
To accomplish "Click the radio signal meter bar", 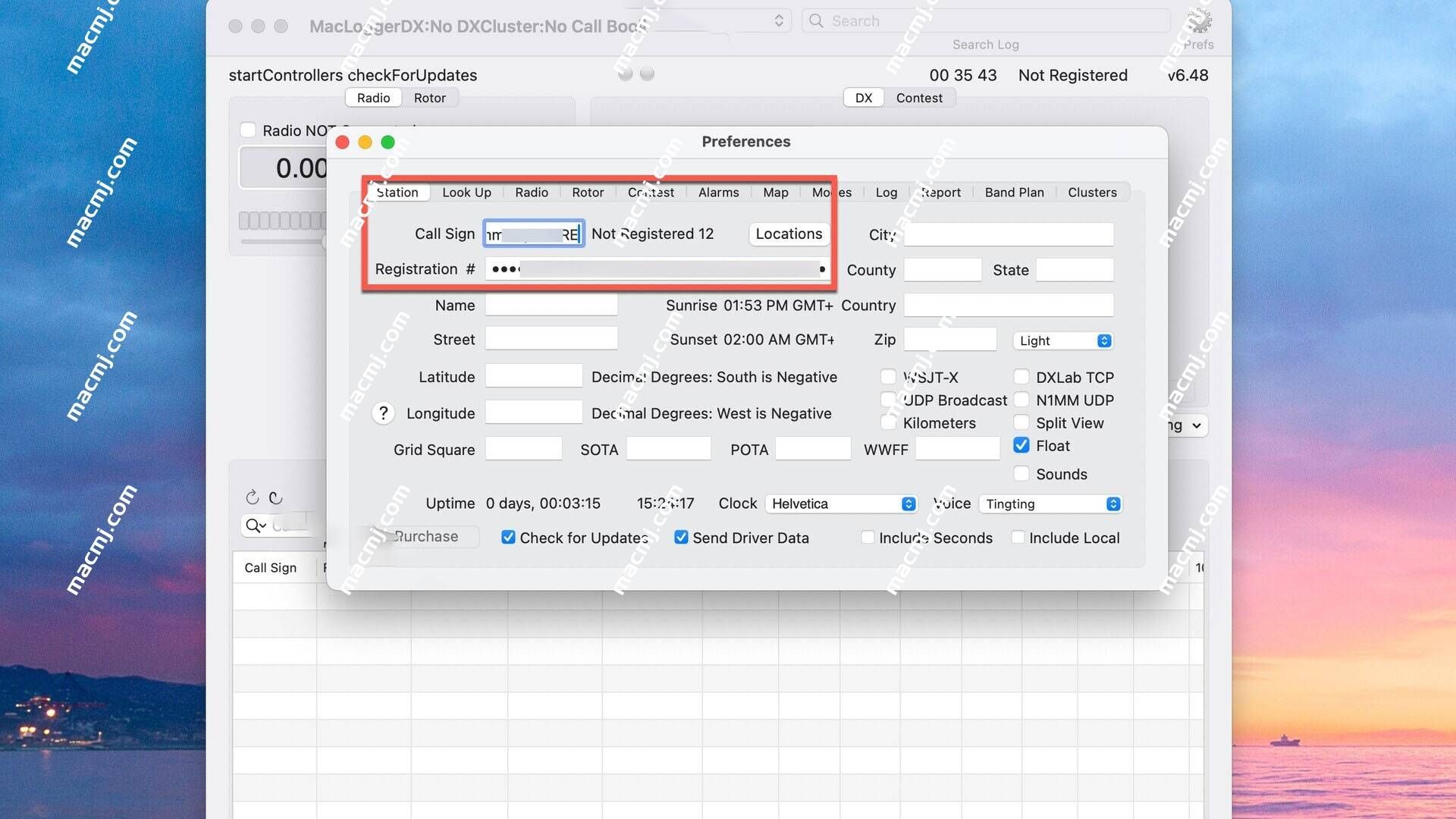I will [282, 221].
